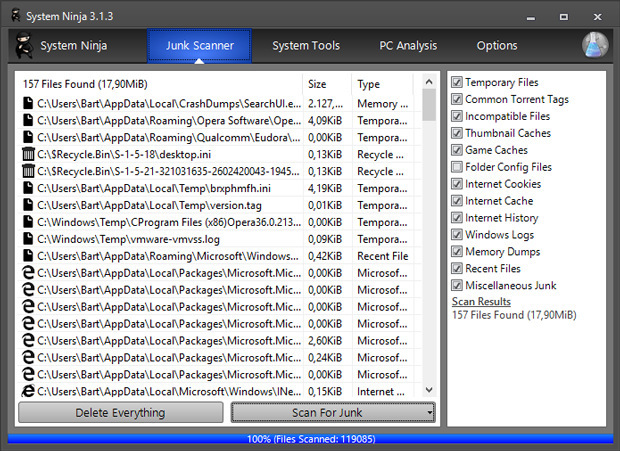The image size is (620, 451).
Task: Open the Scan Results link
Action: (x=481, y=302)
